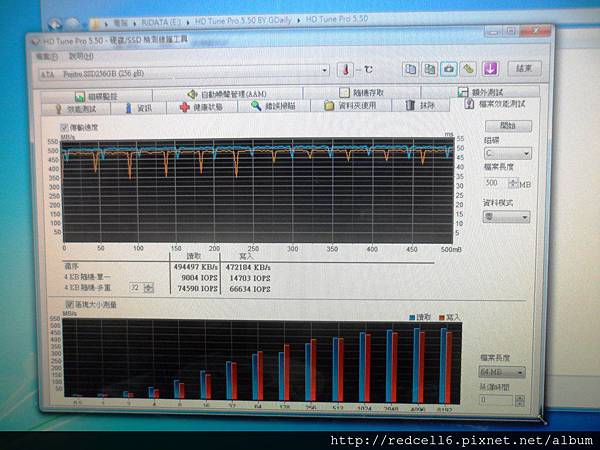Click the 隨機存取 tab's page icon
This screenshot has width=600, height=450.
pyautogui.click(x=344, y=93)
